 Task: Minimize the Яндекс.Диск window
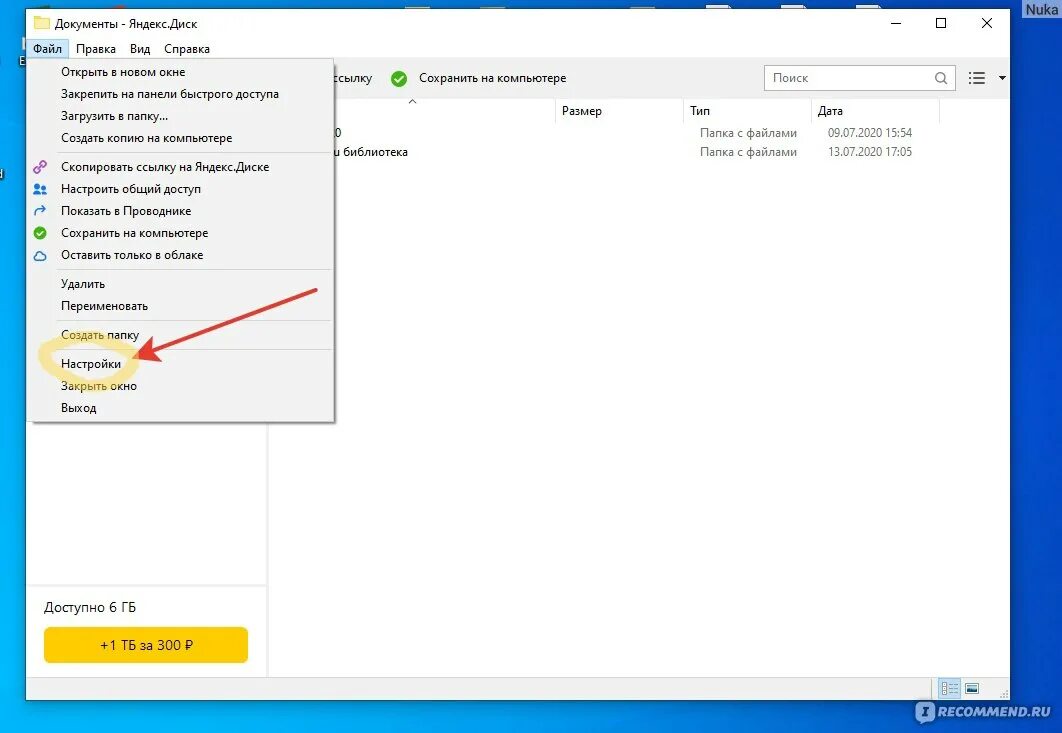pyautogui.click(x=896, y=24)
